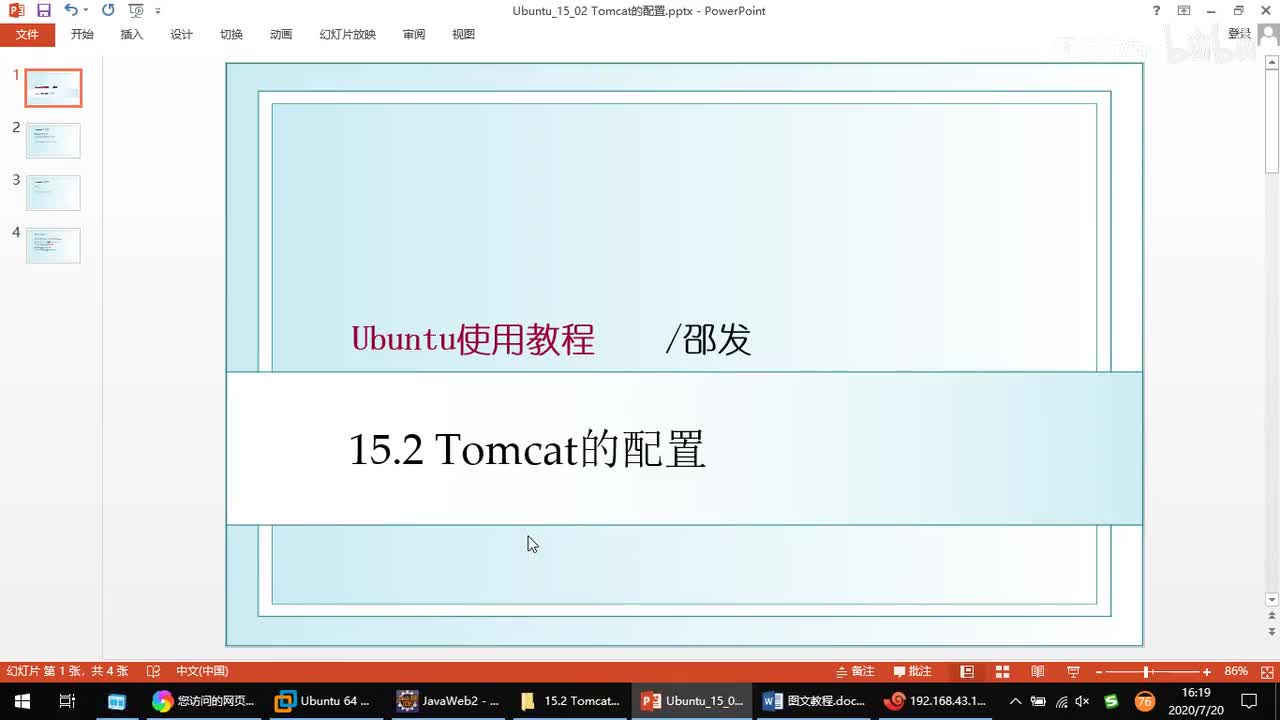The image size is (1280, 720).
Task: Select the subtitle Ubuntu使用教程 text
Action: coord(473,339)
